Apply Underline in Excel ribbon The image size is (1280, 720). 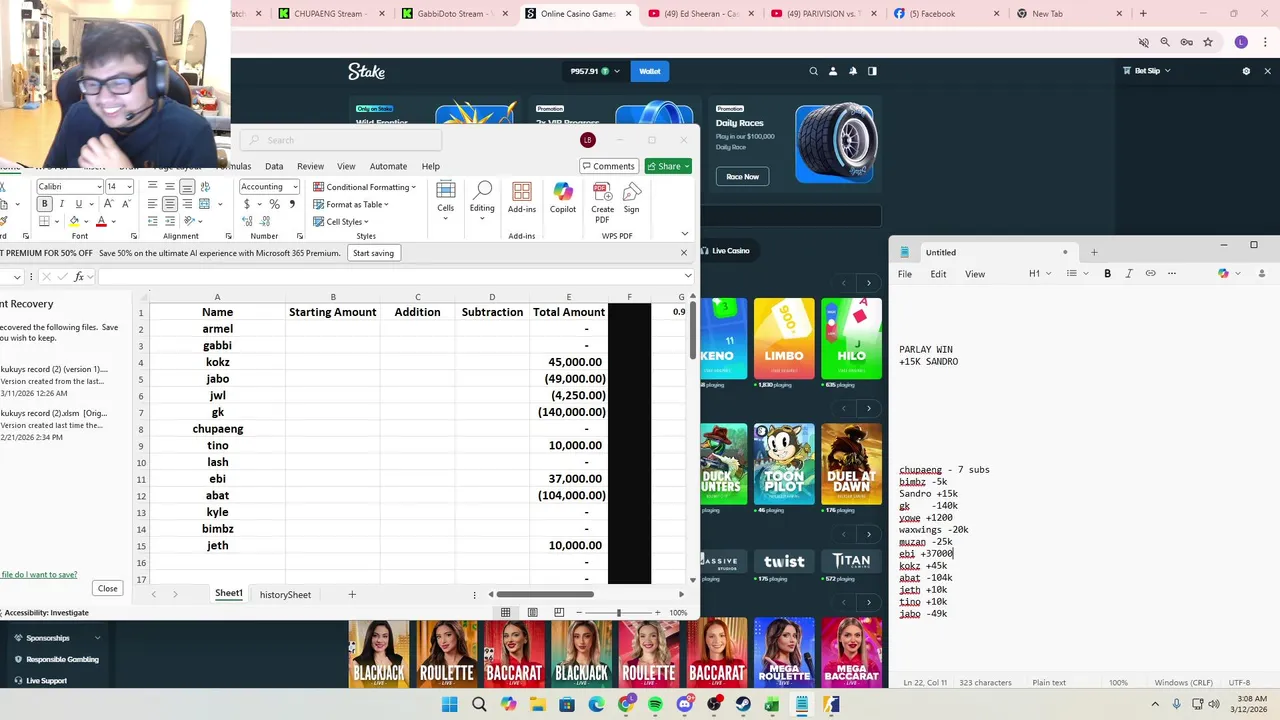click(78, 204)
